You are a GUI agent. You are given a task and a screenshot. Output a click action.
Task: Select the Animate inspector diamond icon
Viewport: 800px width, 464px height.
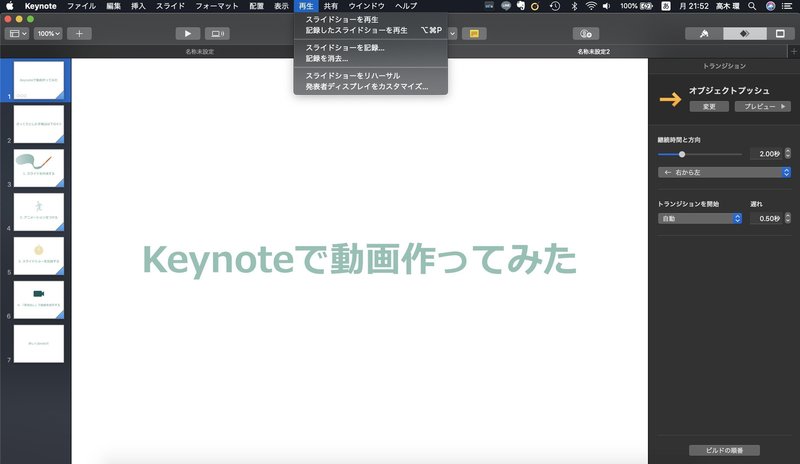point(744,34)
